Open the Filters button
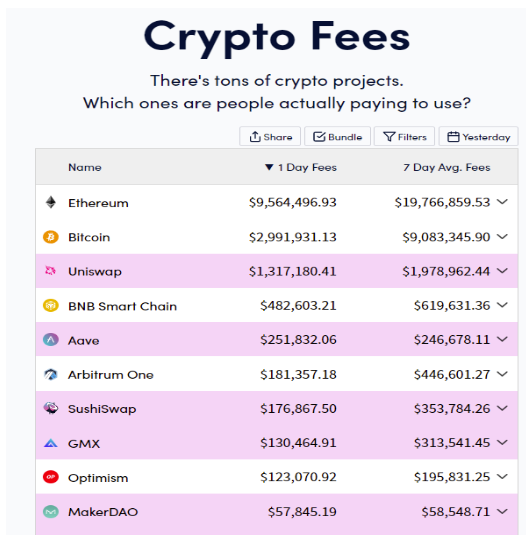This screenshot has width=526, height=545. (x=404, y=136)
